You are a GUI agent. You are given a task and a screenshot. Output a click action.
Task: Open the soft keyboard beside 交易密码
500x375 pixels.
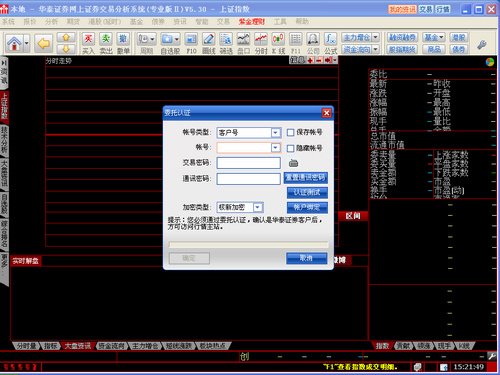click(x=293, y=163)
